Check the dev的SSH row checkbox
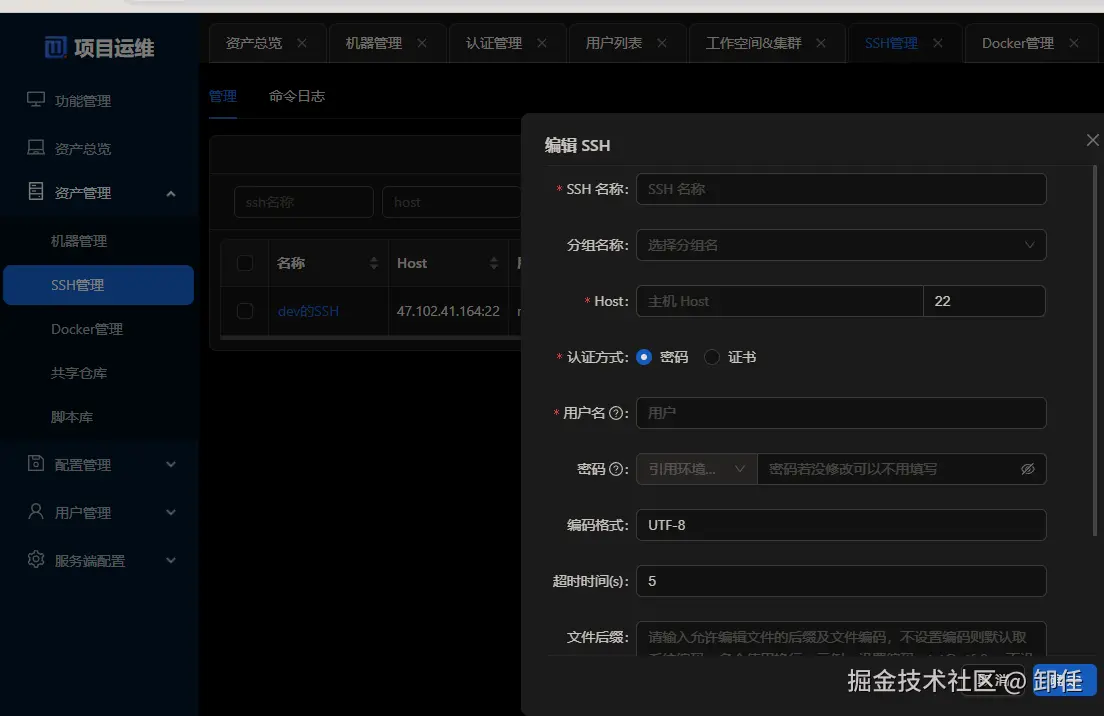 pos(245,310)
